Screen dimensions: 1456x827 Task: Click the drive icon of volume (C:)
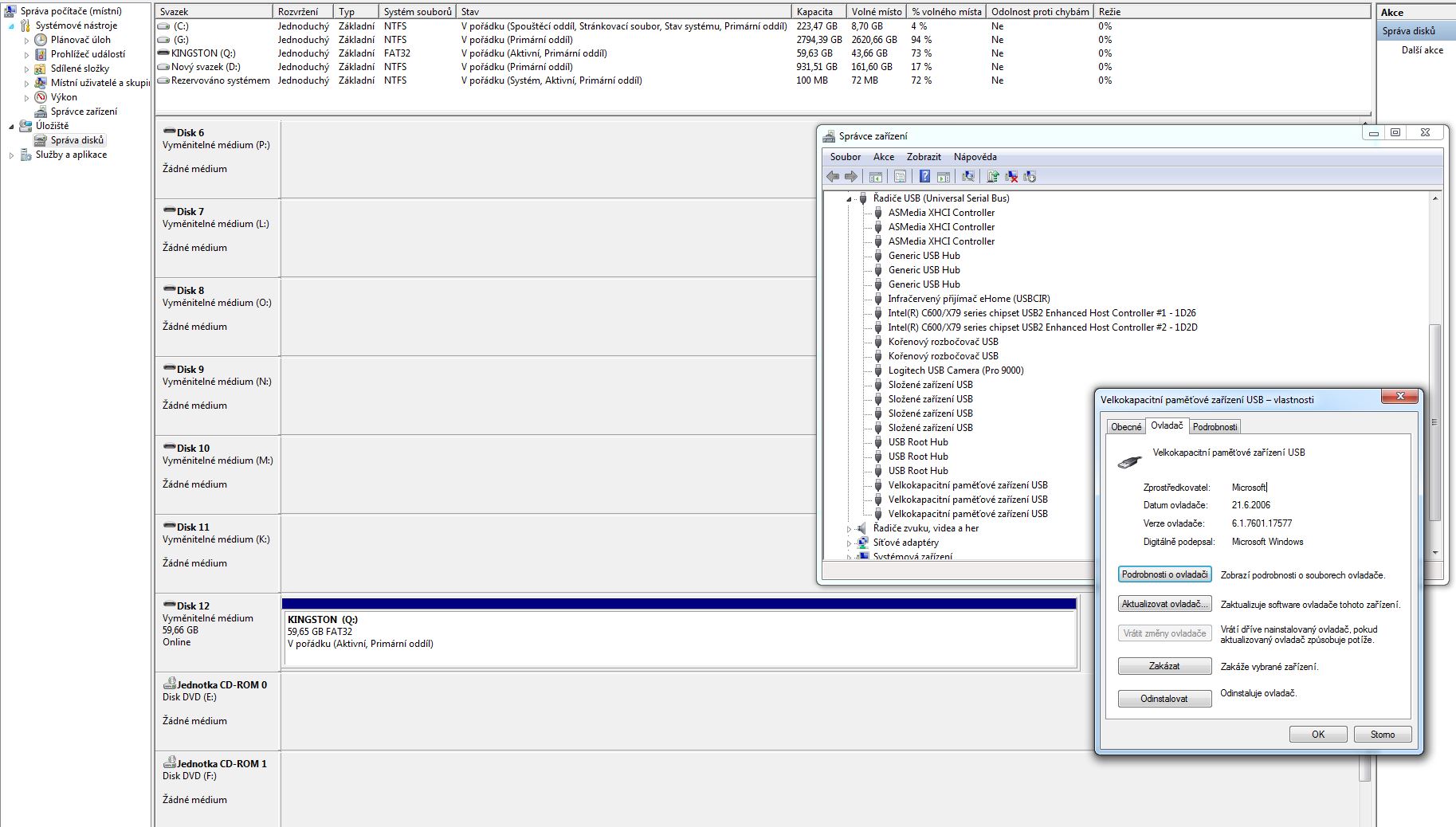coord(164,26)
